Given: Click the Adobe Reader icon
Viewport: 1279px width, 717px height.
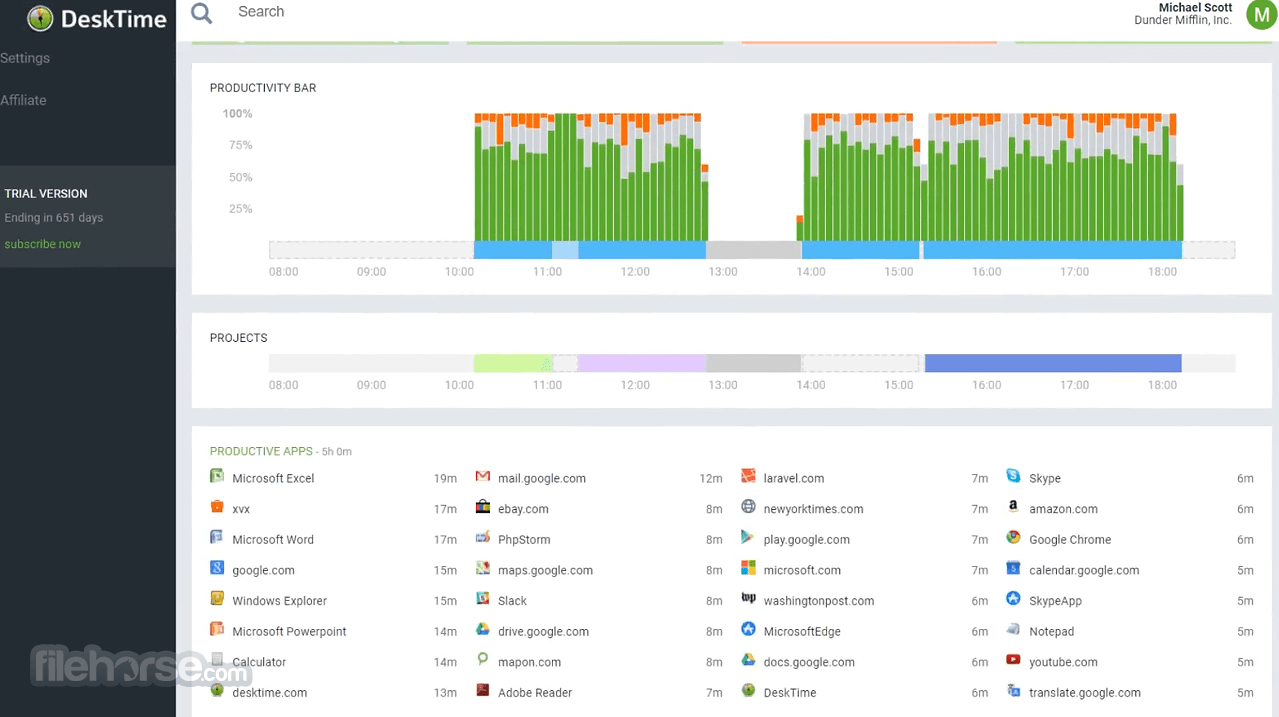Looking at the screenshot, I should click(483, 691).
